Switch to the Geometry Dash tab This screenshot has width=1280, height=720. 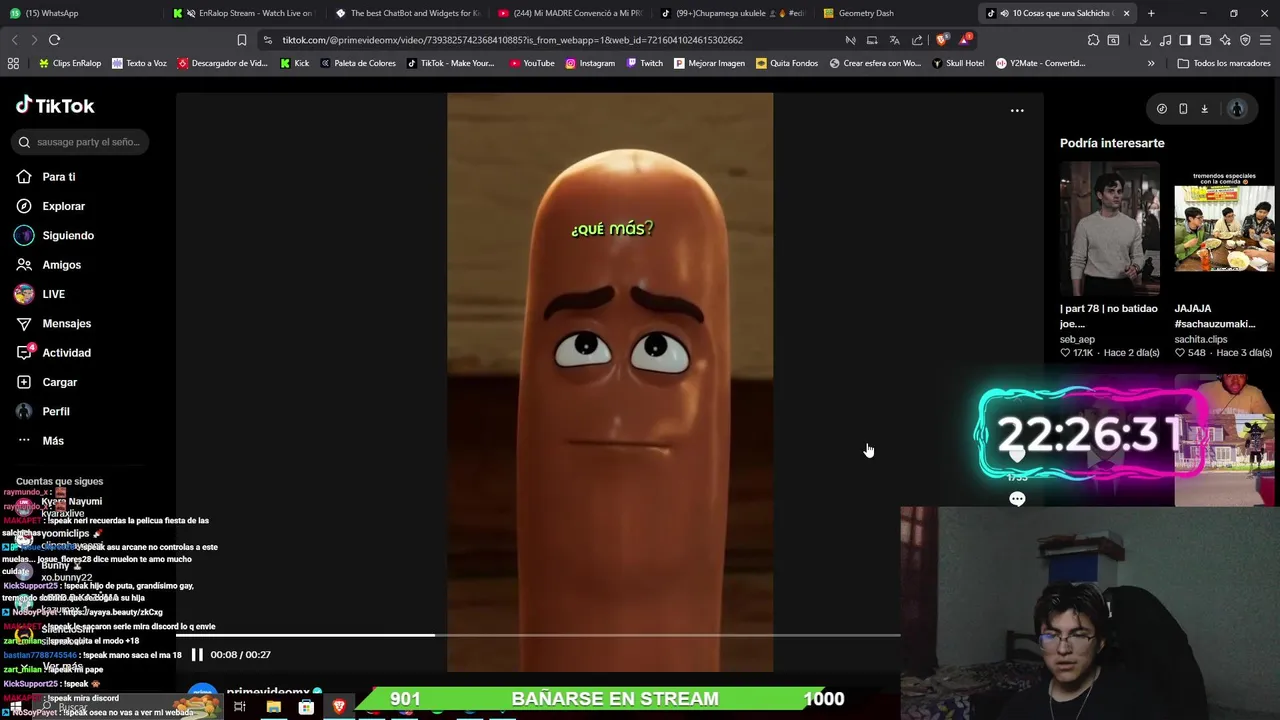click(x=895, y=13)
